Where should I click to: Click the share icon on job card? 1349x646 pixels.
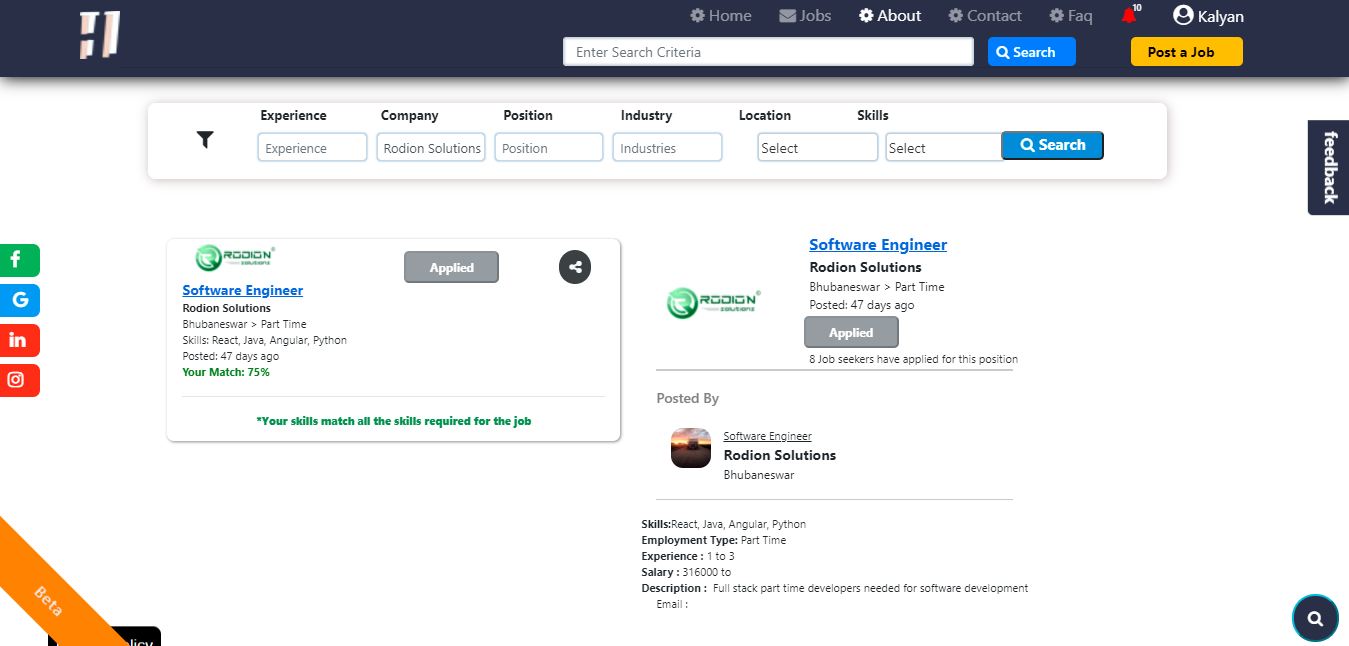point(575,267)
